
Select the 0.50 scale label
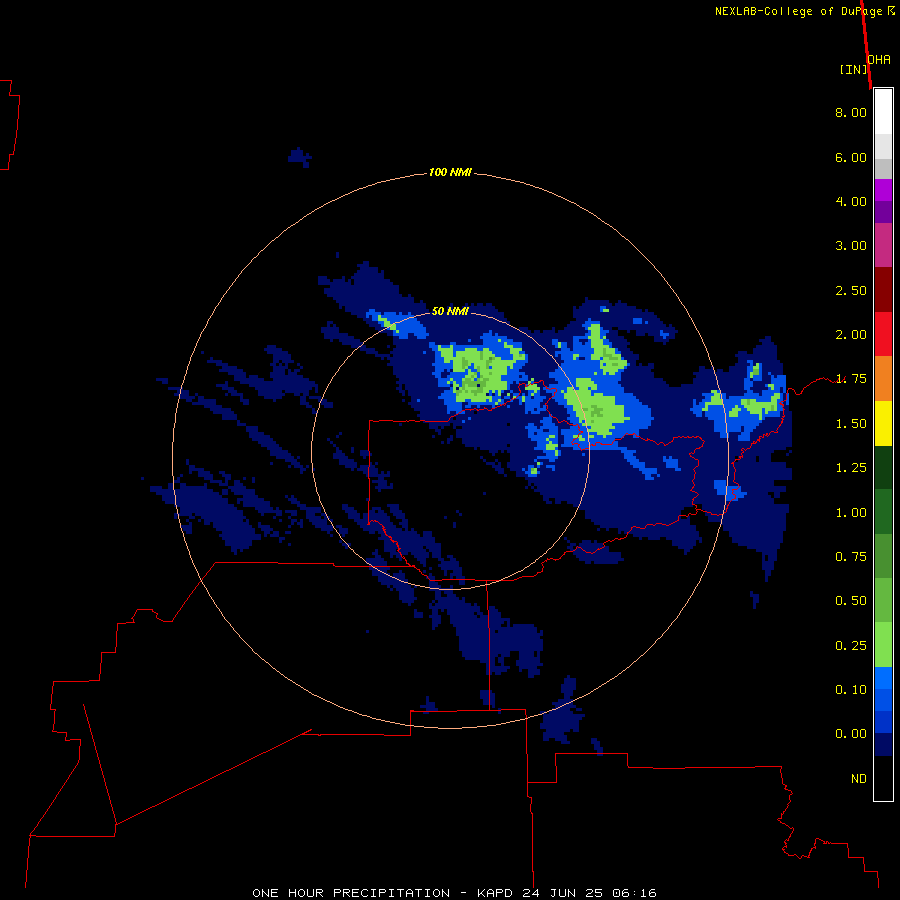[851, 601]
